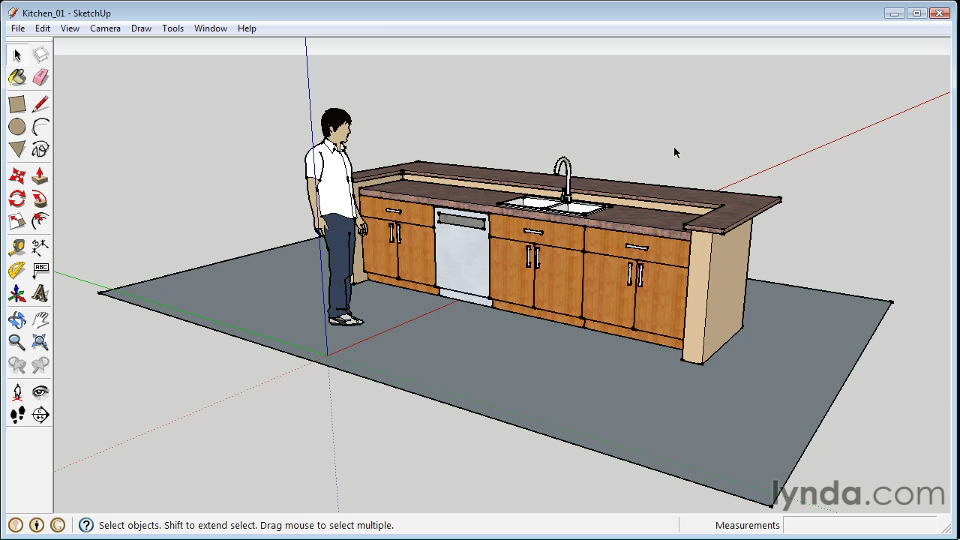This screenshot has width=960, height=540.
Task: Activate the Tape Measure tool
Action: [x=17, y=248]
